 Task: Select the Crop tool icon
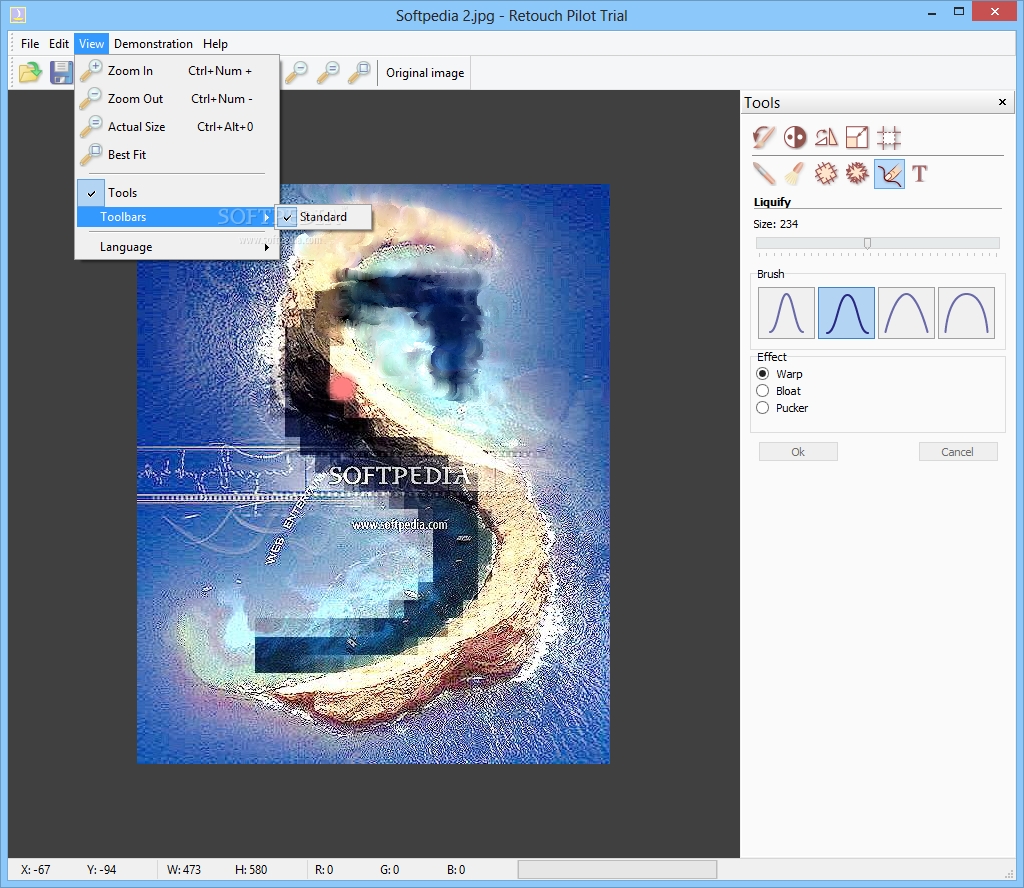click(889, 137)
